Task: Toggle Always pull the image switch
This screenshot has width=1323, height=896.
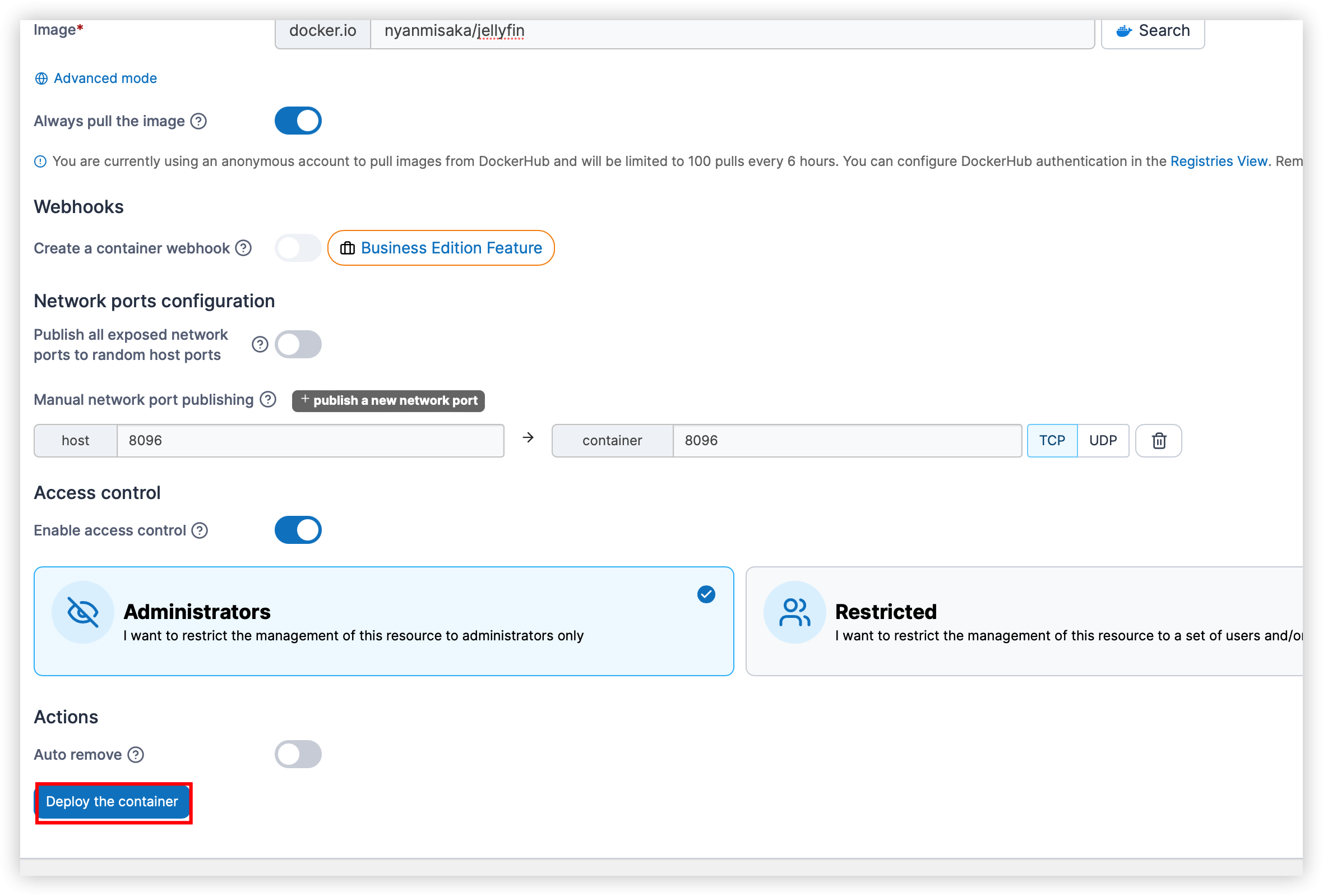Action: pos(298,121)
